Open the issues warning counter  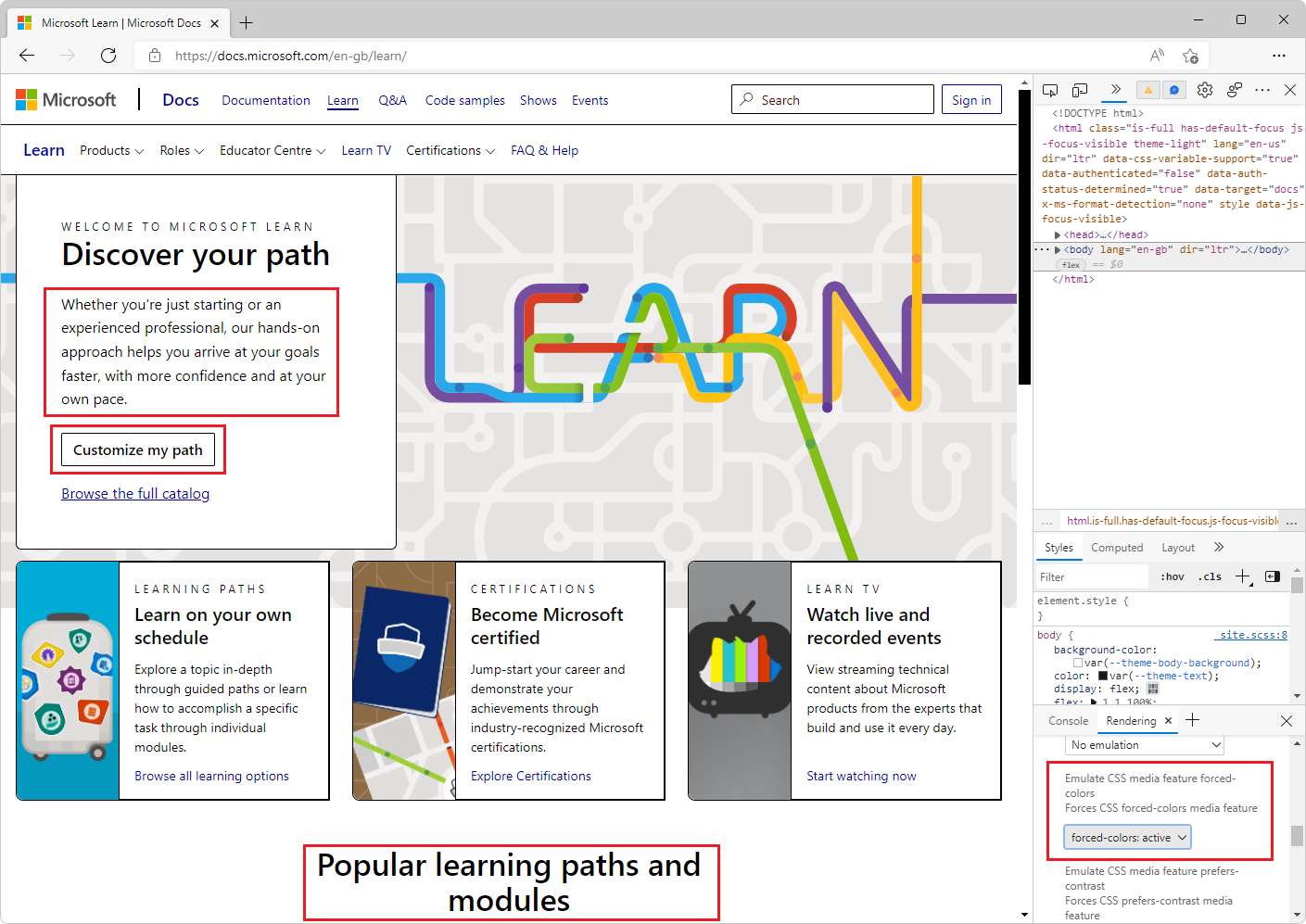coord(1148,90)
